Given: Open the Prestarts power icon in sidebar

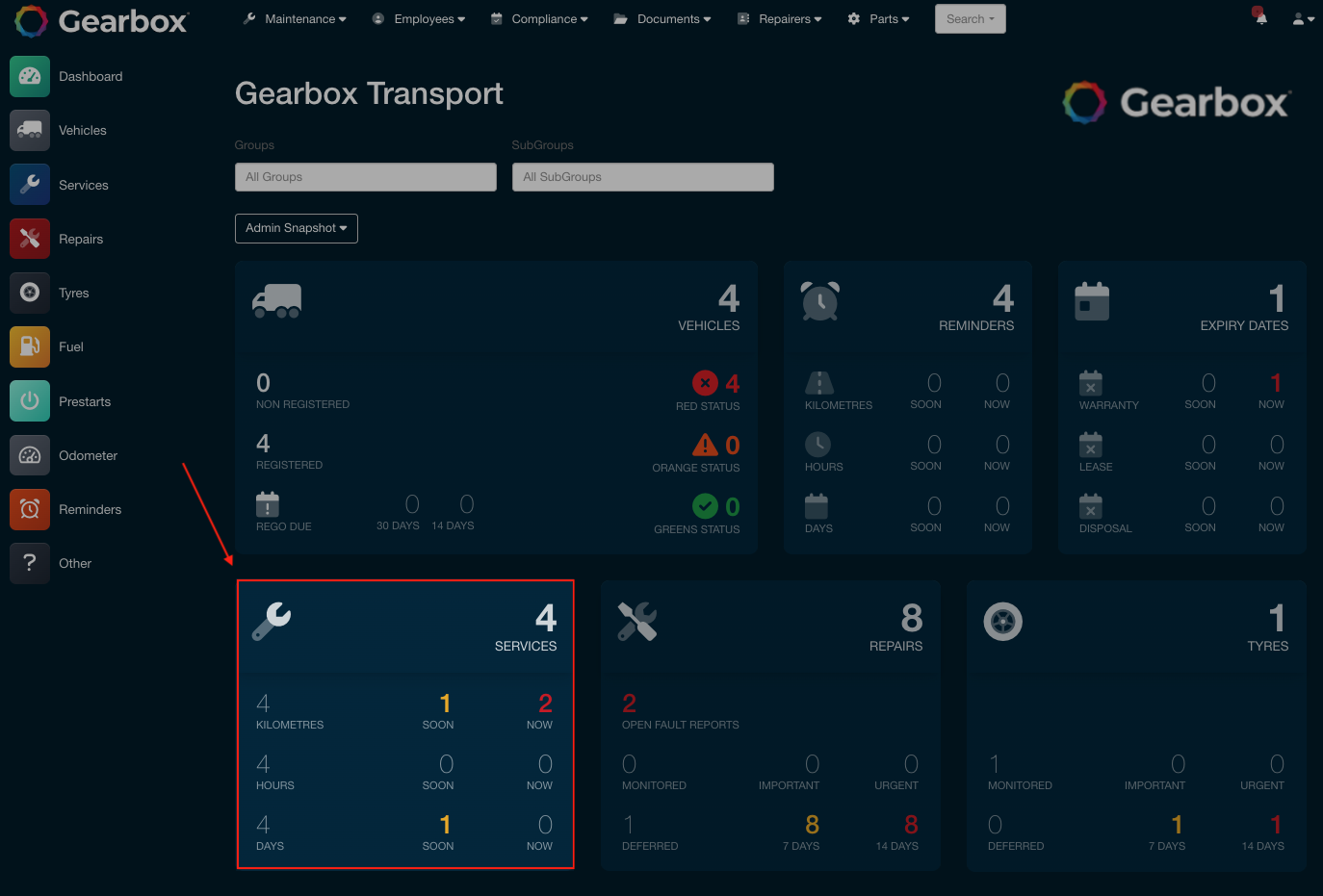Looking at the screenshot, I should (30, 401).
